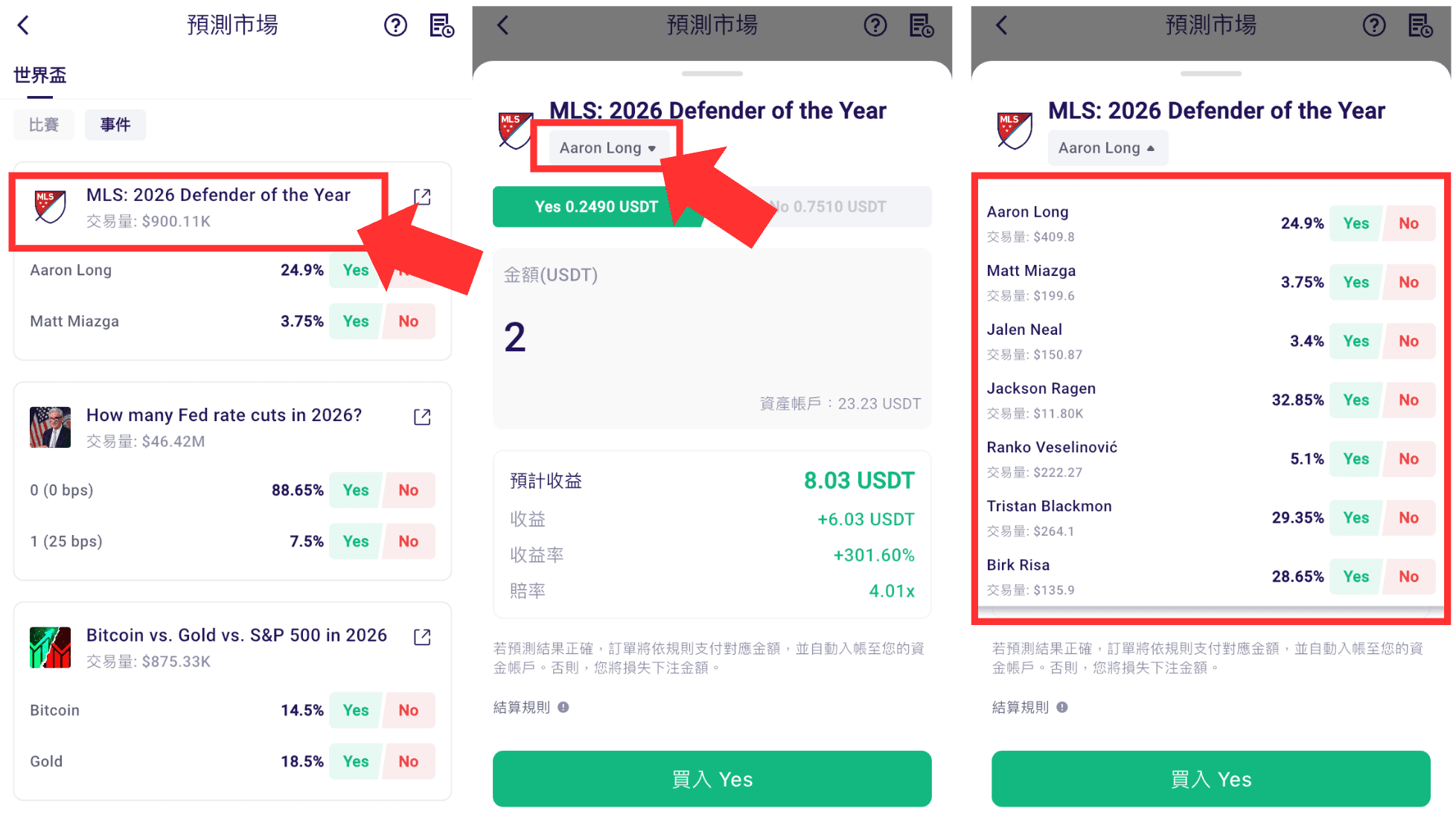This screenshot has height=820, width=1456.
Task: Choose No for Gold
Action: click(409, 762)
